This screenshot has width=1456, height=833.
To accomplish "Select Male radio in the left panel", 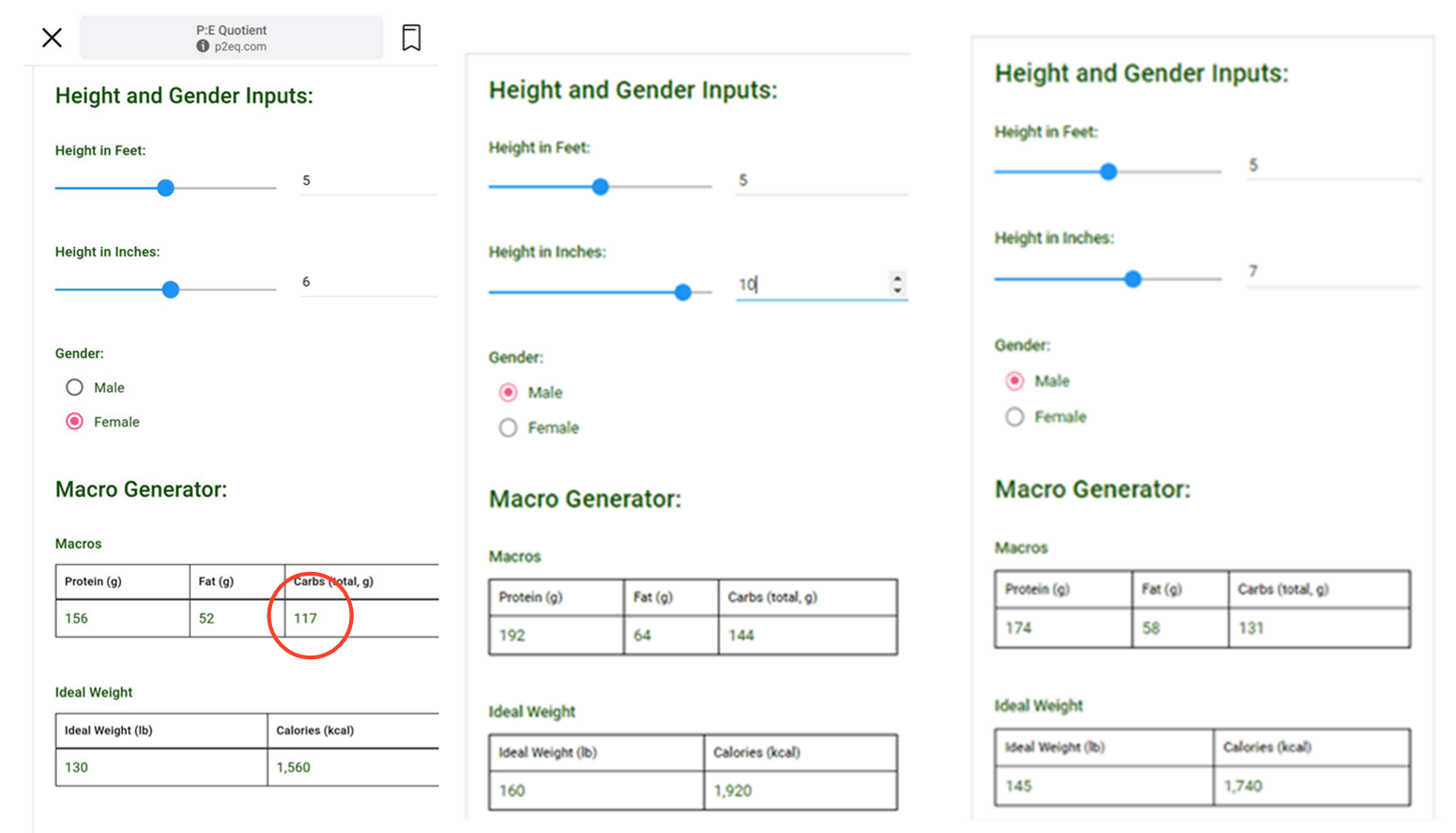I will 74,387.
